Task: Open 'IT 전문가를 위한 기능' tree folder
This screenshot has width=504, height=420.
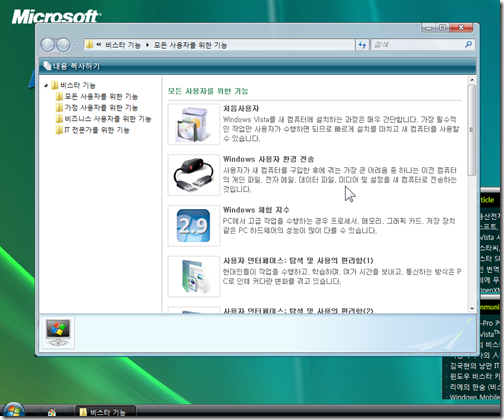Action: click(97, 130)
